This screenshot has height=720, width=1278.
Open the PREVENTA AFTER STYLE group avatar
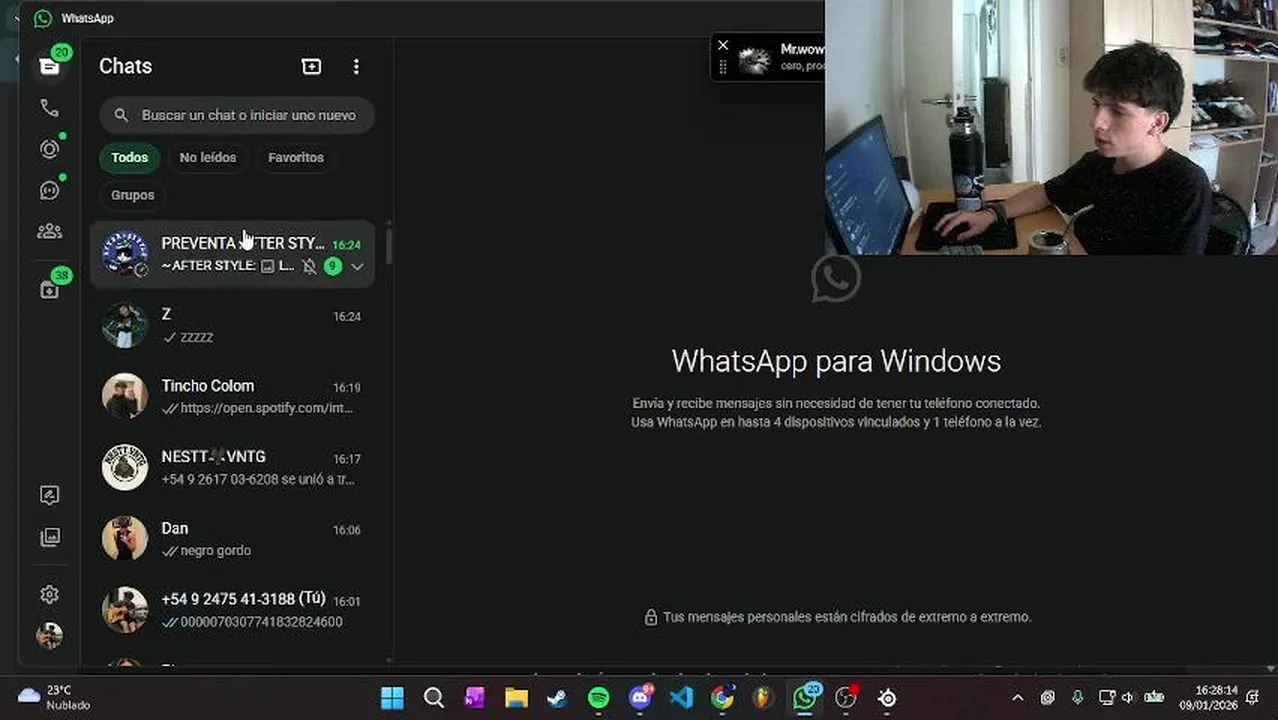point(125,254)
